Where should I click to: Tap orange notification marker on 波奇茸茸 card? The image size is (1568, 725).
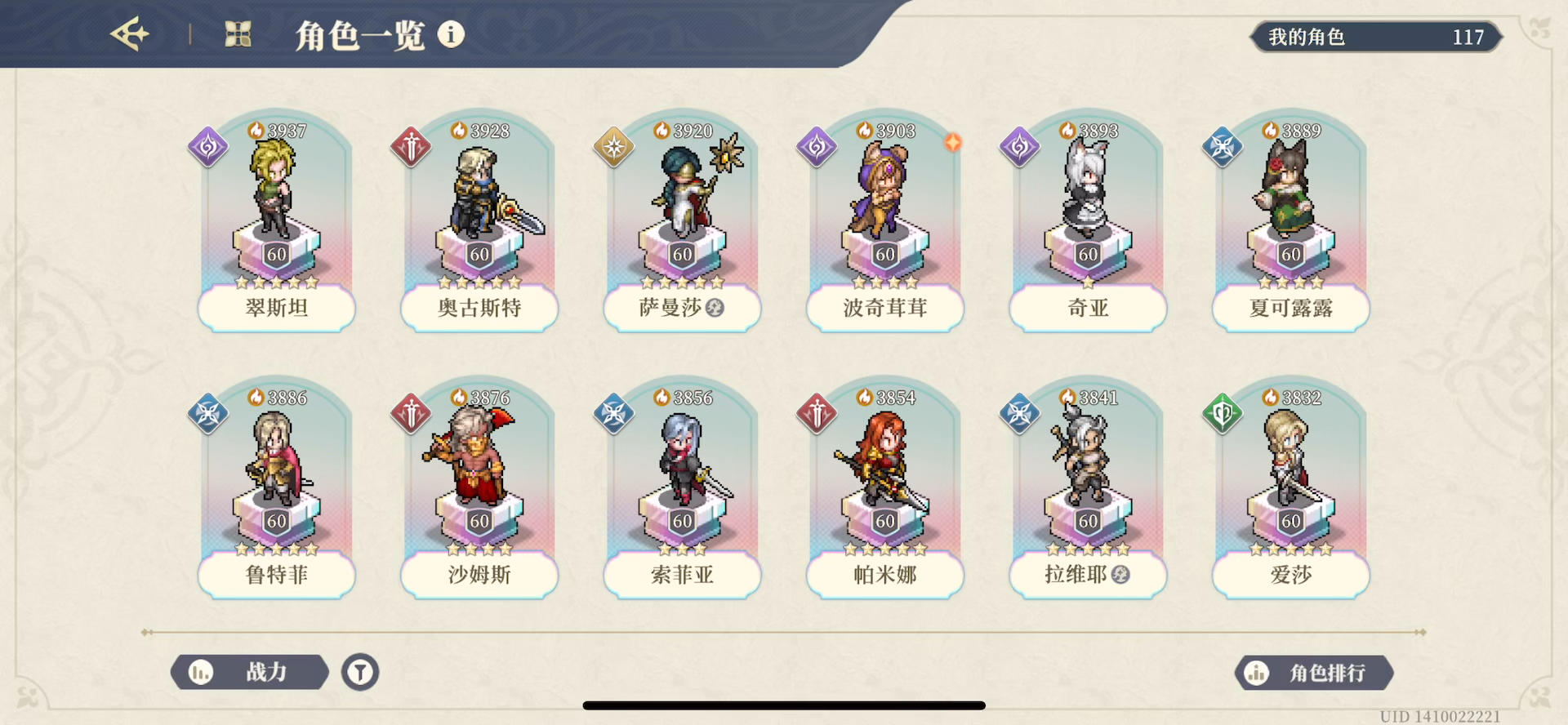pos(952,142)
